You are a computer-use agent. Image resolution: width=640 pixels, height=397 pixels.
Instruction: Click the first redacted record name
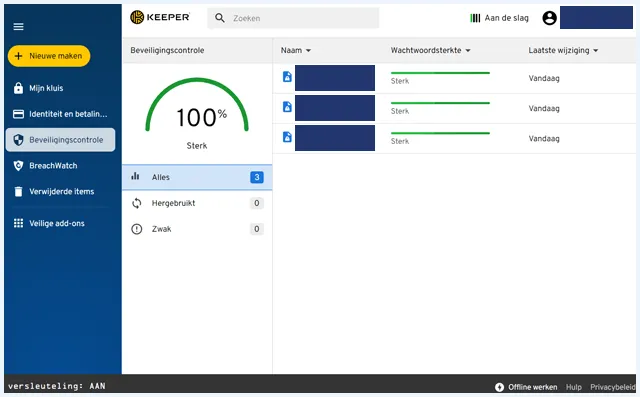[335, 78]
